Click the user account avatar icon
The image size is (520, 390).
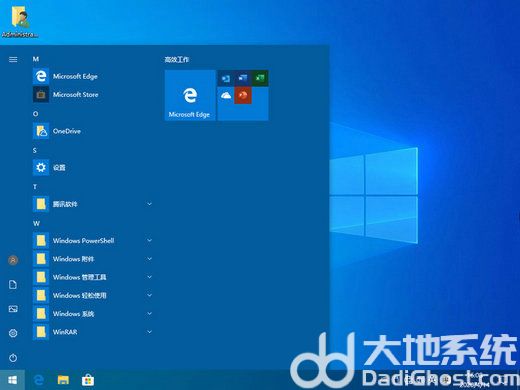(13, 260)
